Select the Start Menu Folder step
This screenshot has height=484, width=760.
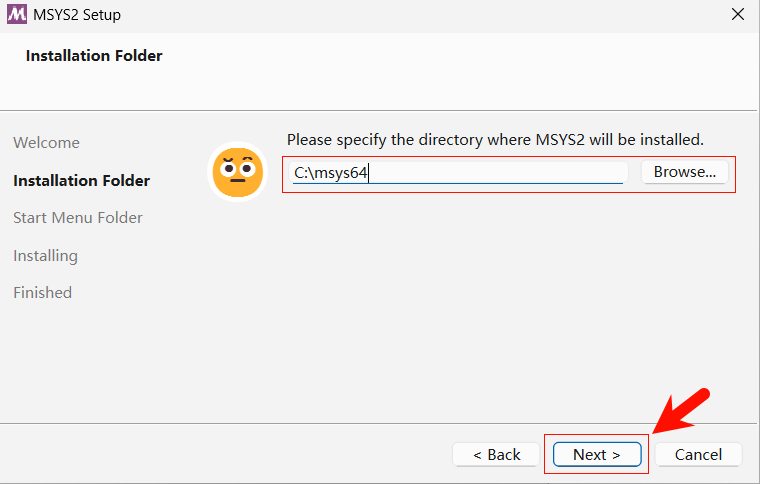[78, 218]
